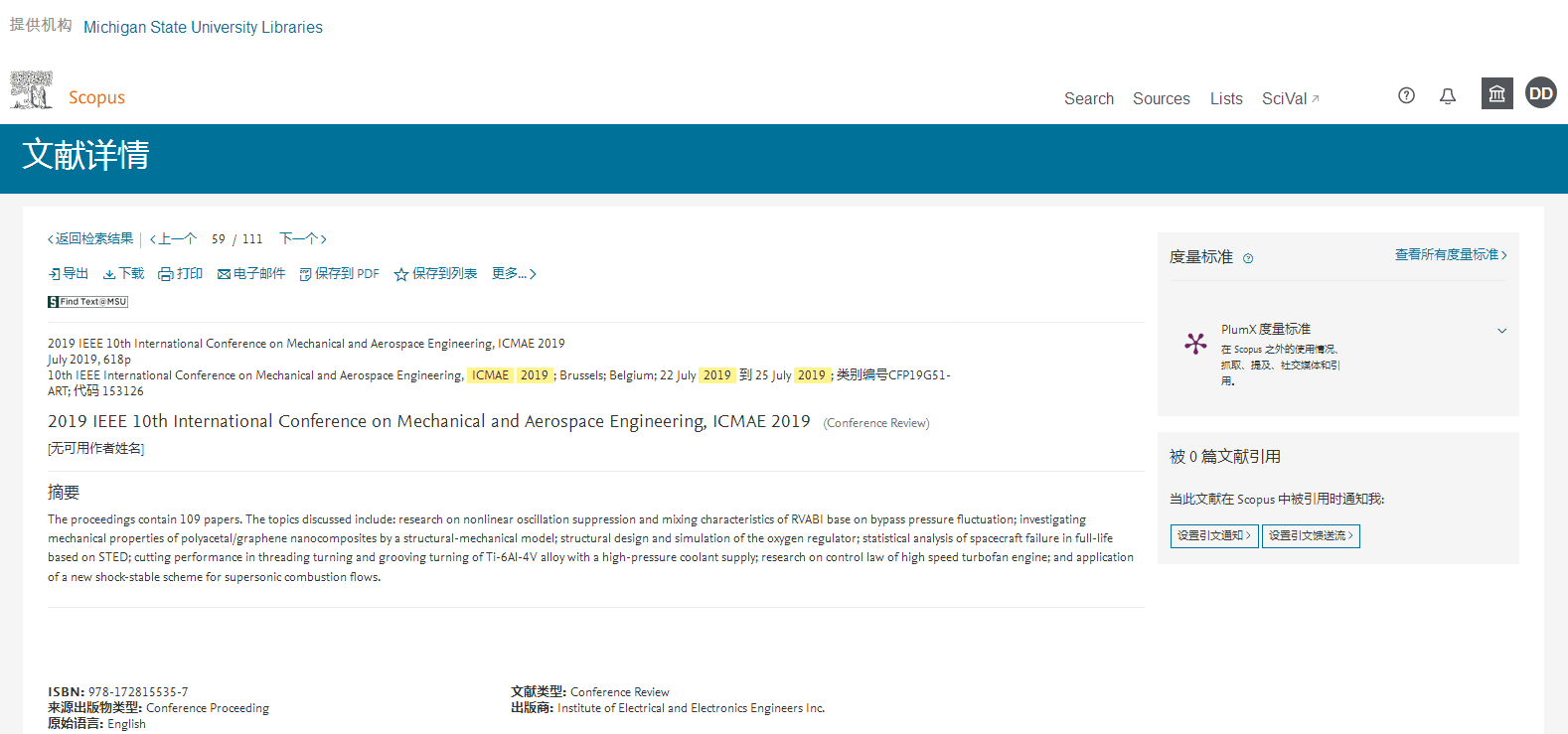Image resolution: width=1568 pixels, height=734 pixels.
Task: Click the PlumX metrics star icon
Action: point(1195,344)
